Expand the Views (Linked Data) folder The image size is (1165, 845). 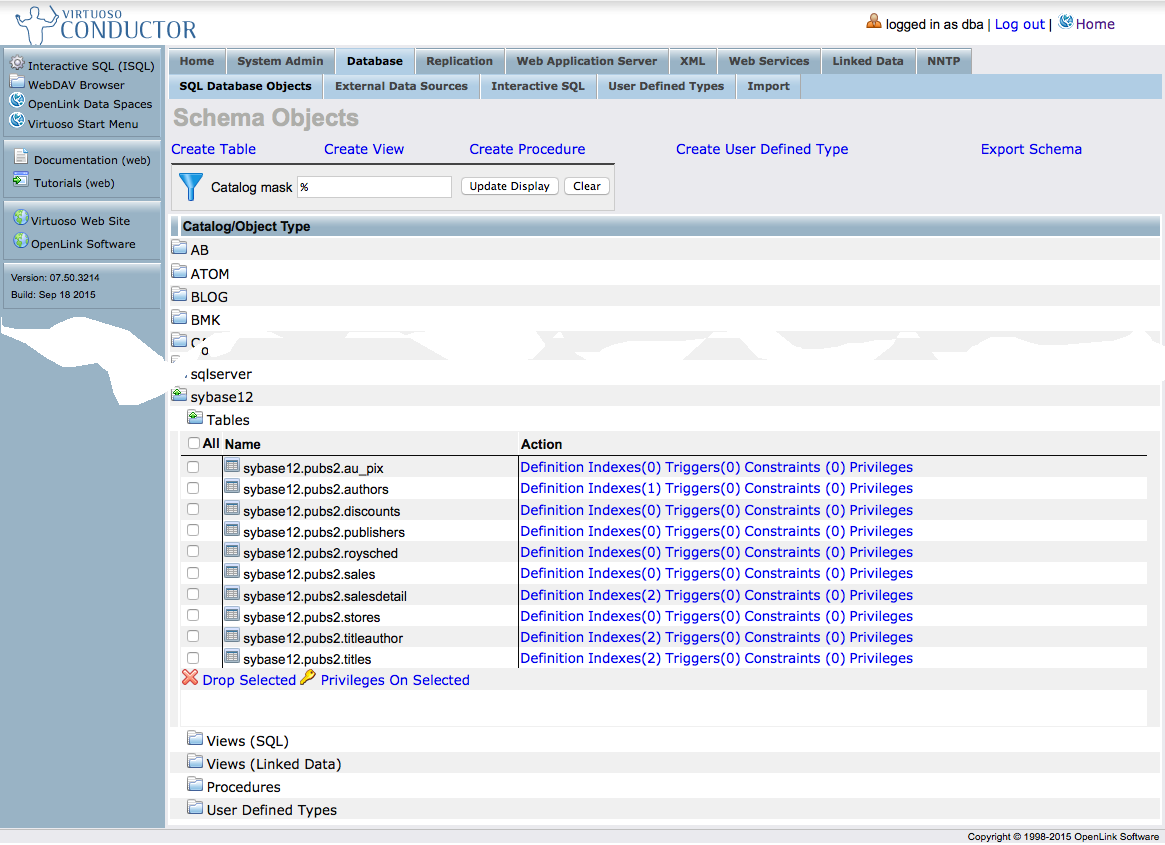[x=195, y=761]
